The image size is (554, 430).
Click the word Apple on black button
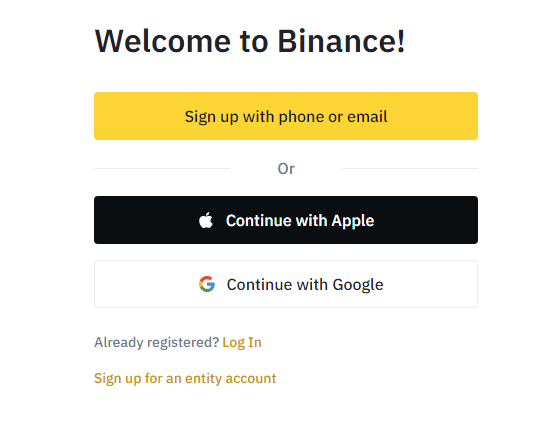coord(353,221)
